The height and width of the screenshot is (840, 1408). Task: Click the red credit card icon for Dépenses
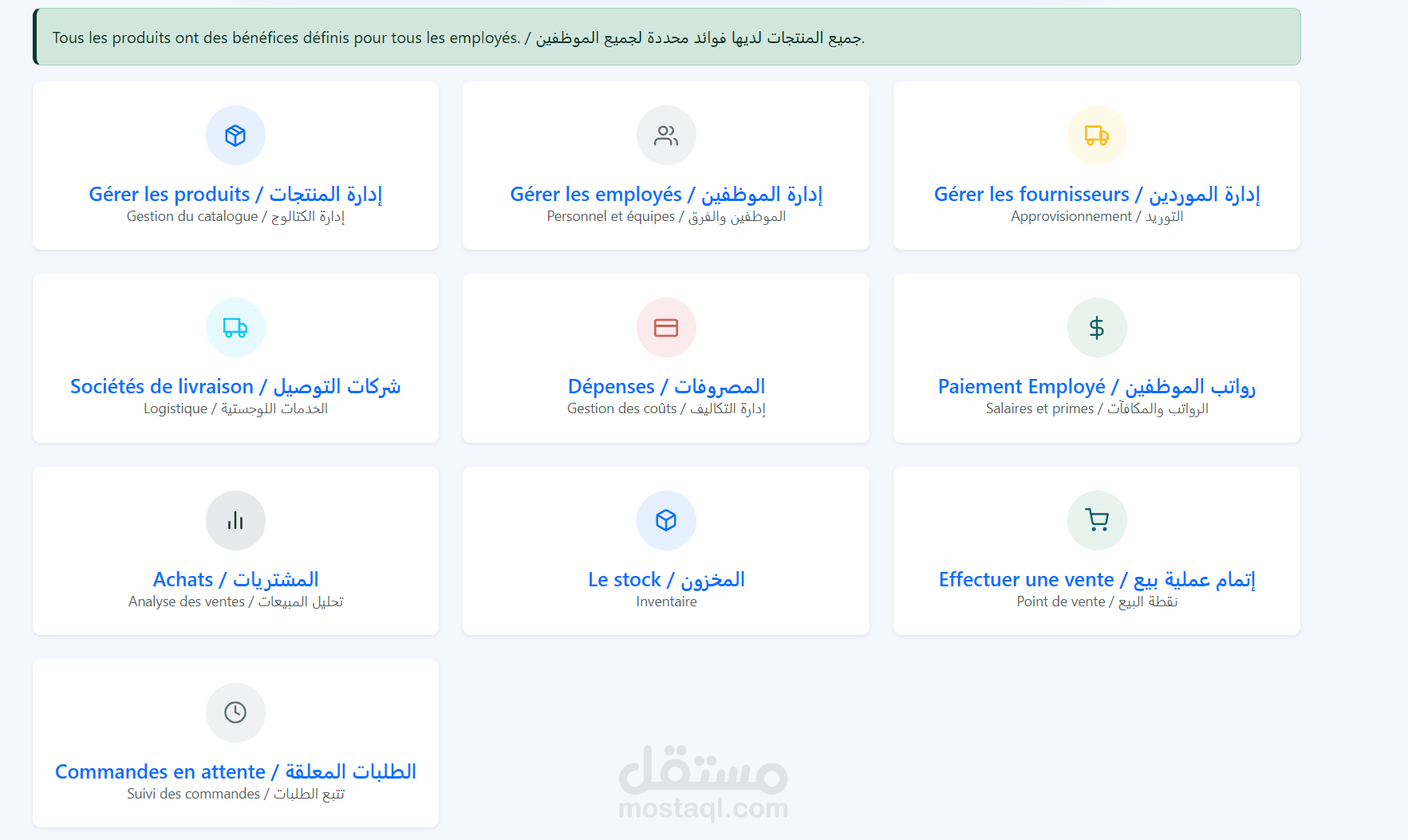pos(666,328)
